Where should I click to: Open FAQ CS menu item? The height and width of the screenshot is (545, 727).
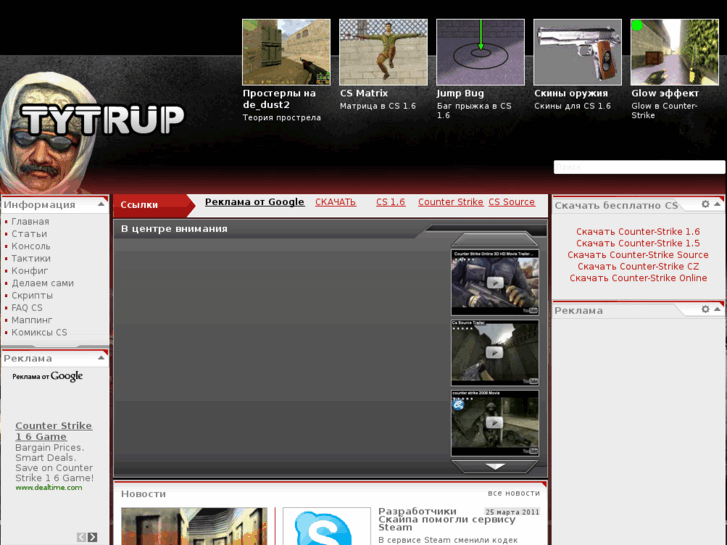27,308
